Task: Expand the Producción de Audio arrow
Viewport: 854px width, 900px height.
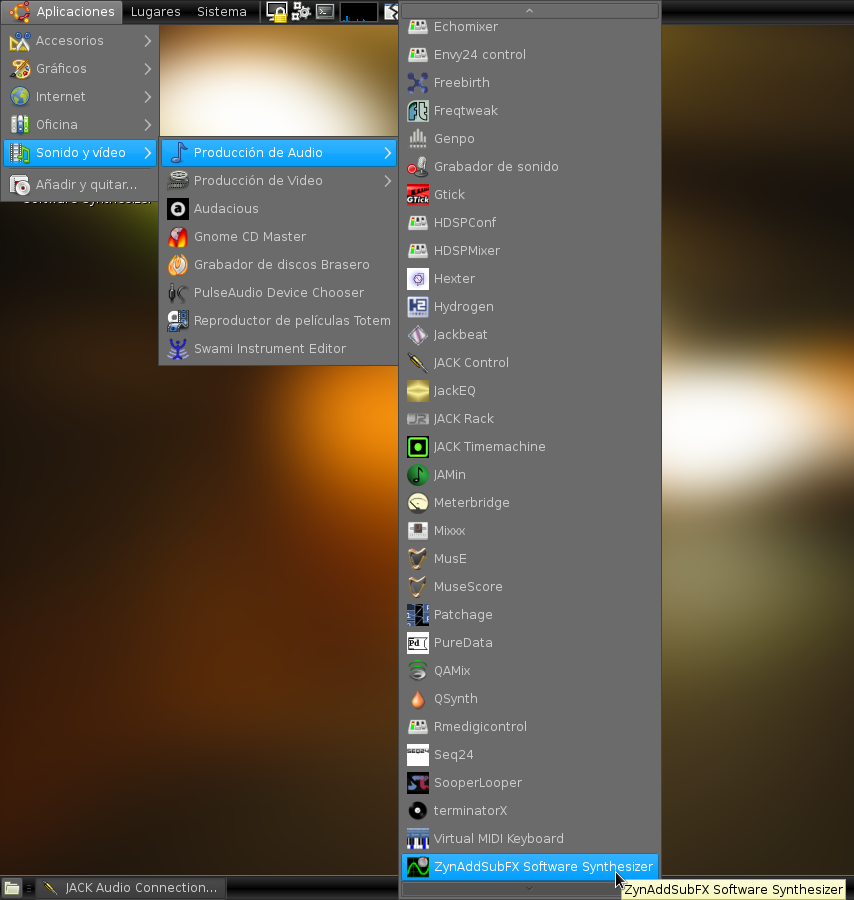Action: [388, 153]
